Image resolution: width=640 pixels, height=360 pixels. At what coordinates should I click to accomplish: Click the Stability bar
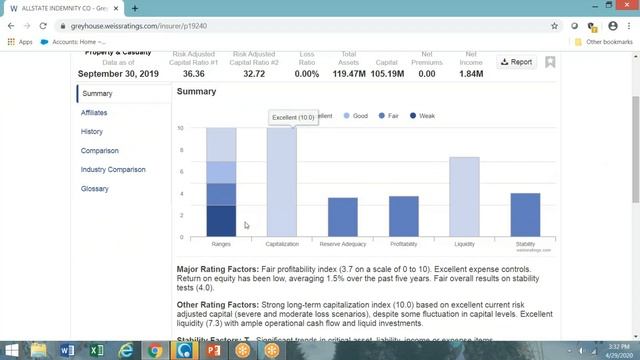525,215
